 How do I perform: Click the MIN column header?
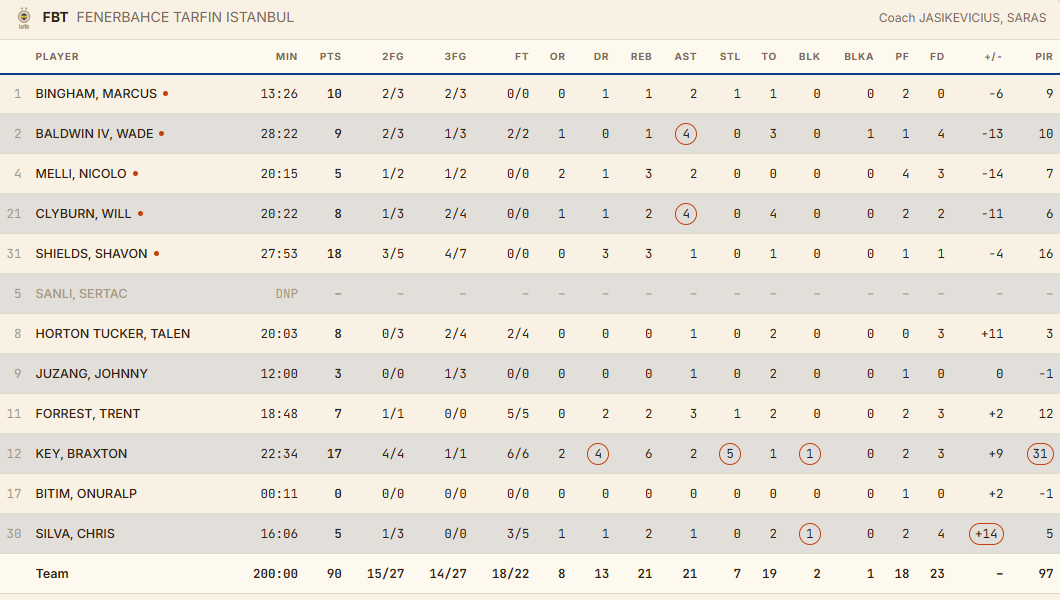287,57
